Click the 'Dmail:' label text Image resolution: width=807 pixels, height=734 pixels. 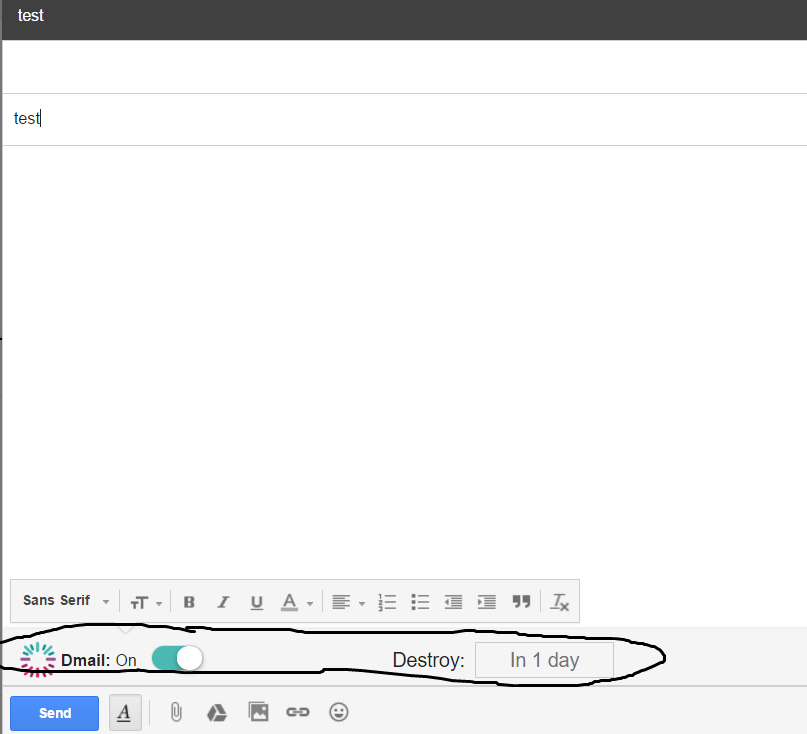(x=85, y=660)
